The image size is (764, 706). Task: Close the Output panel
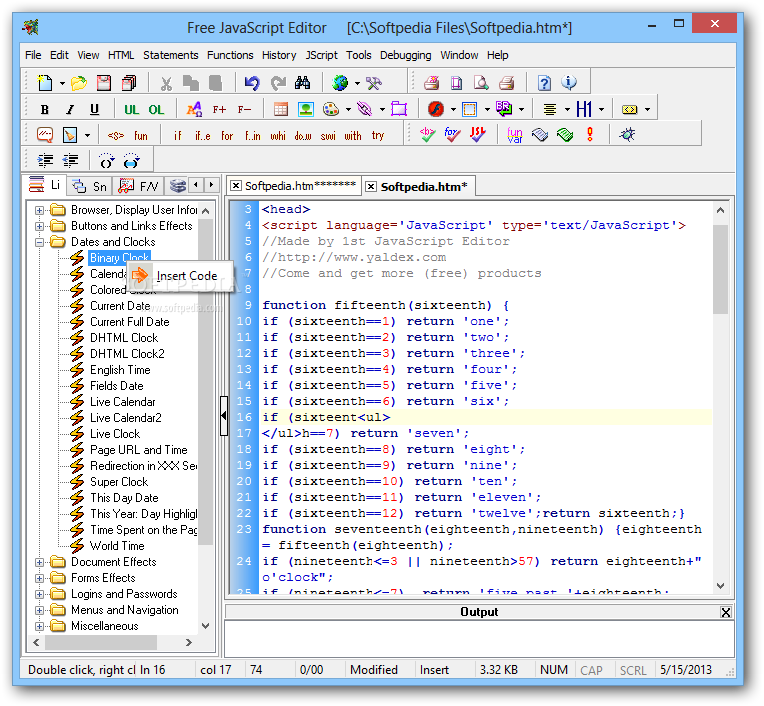(726, 612)
